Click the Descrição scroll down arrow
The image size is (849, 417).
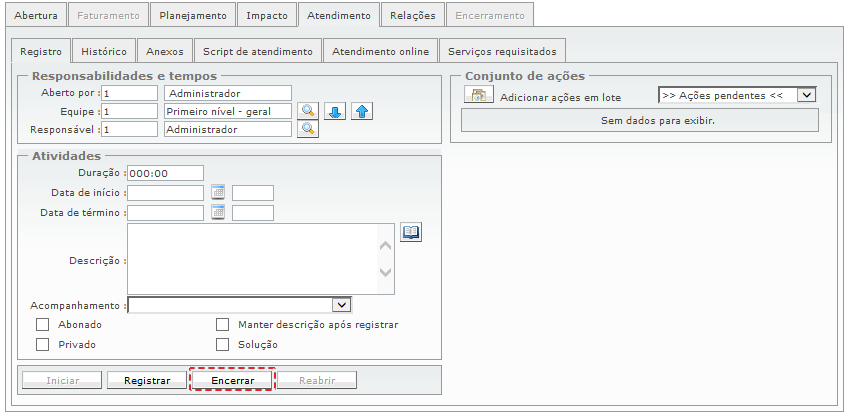[386, 272]
